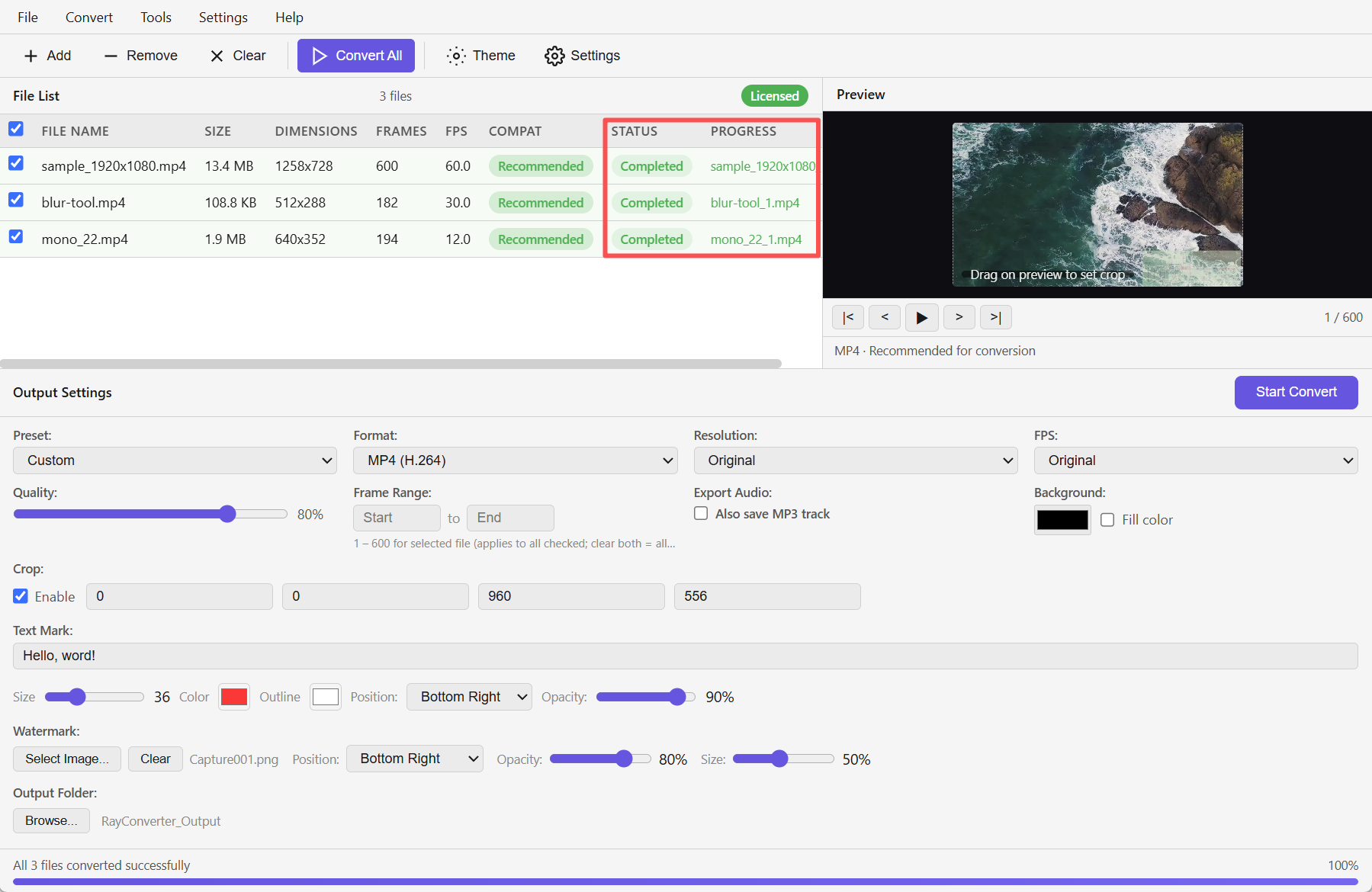This screenshot has height=892, width=1372.
Task: Open Watermark Position dropdown
Action: point(415,759)
